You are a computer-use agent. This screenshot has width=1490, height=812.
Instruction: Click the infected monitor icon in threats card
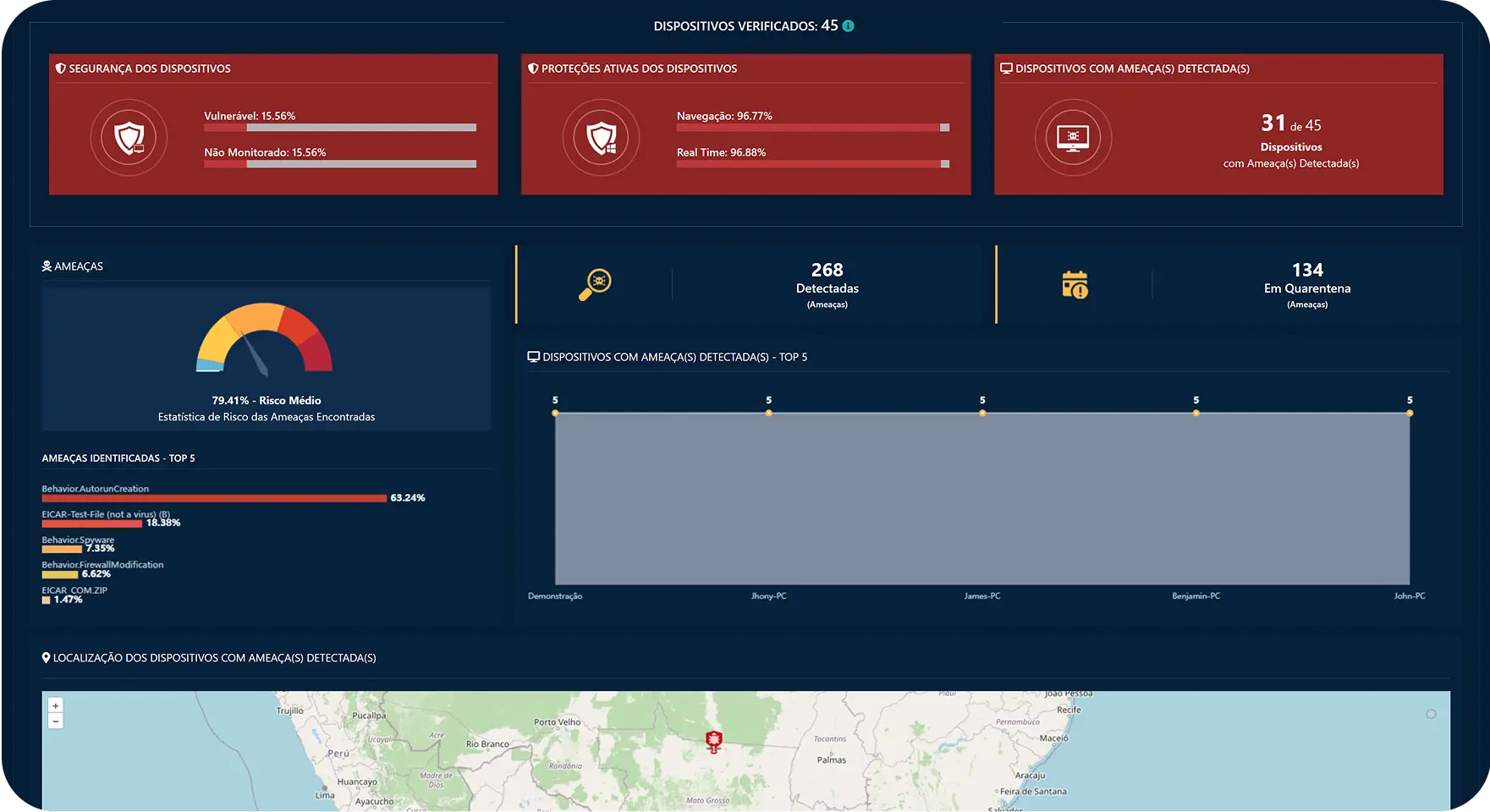(x=1073, y=137)
